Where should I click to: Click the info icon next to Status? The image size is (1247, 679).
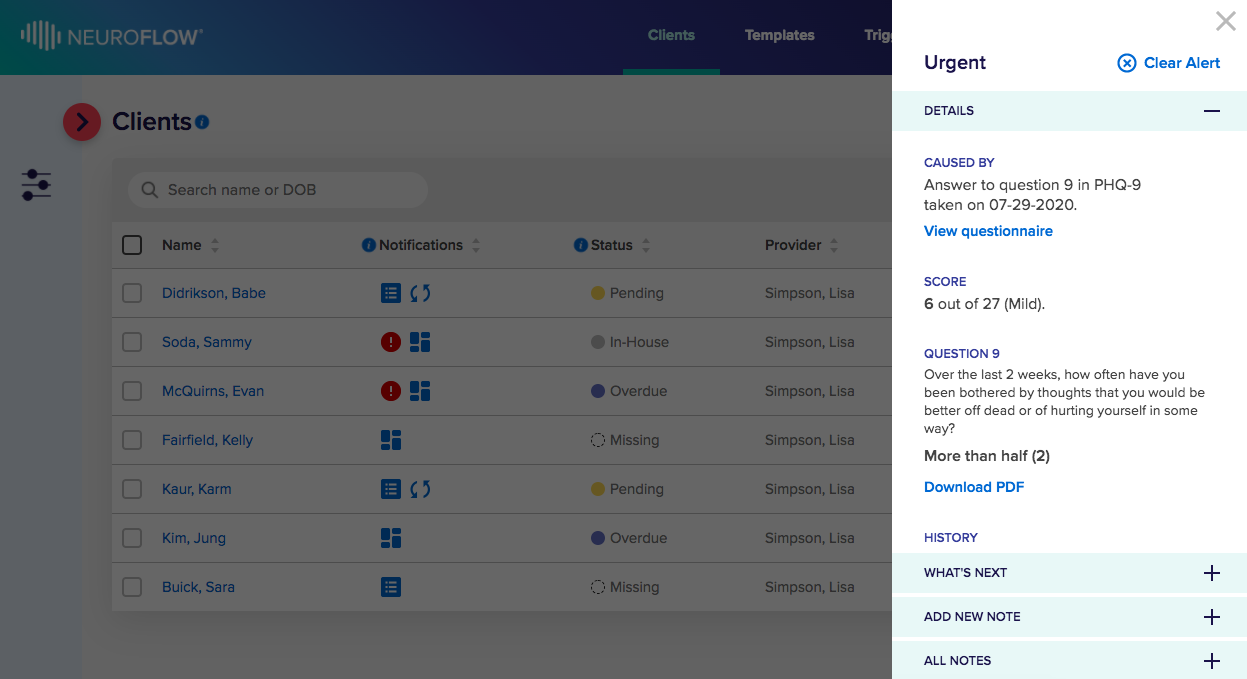point(580,245)
